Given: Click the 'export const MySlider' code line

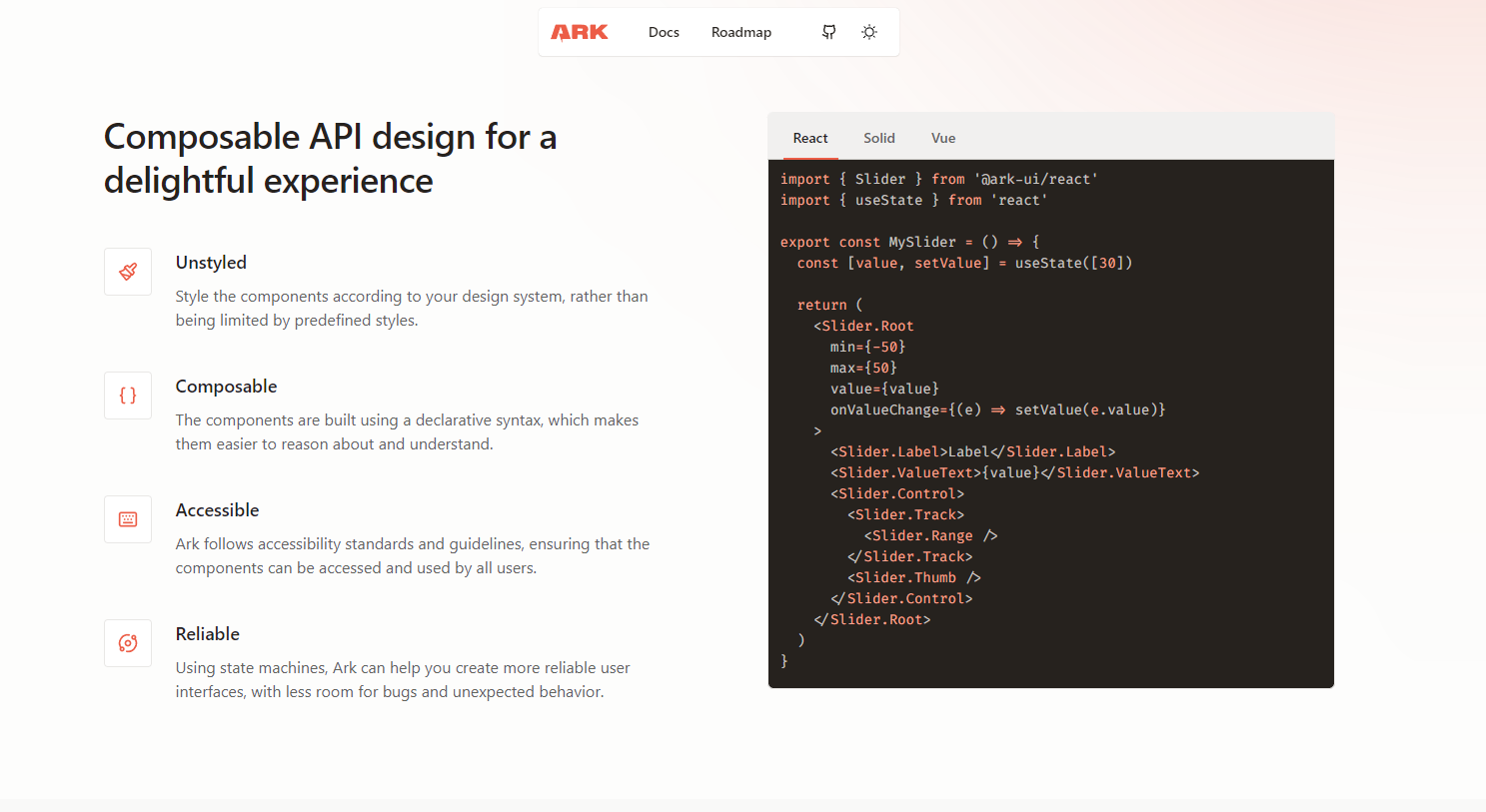Looking at the screenshot, I should click(909, 242).
